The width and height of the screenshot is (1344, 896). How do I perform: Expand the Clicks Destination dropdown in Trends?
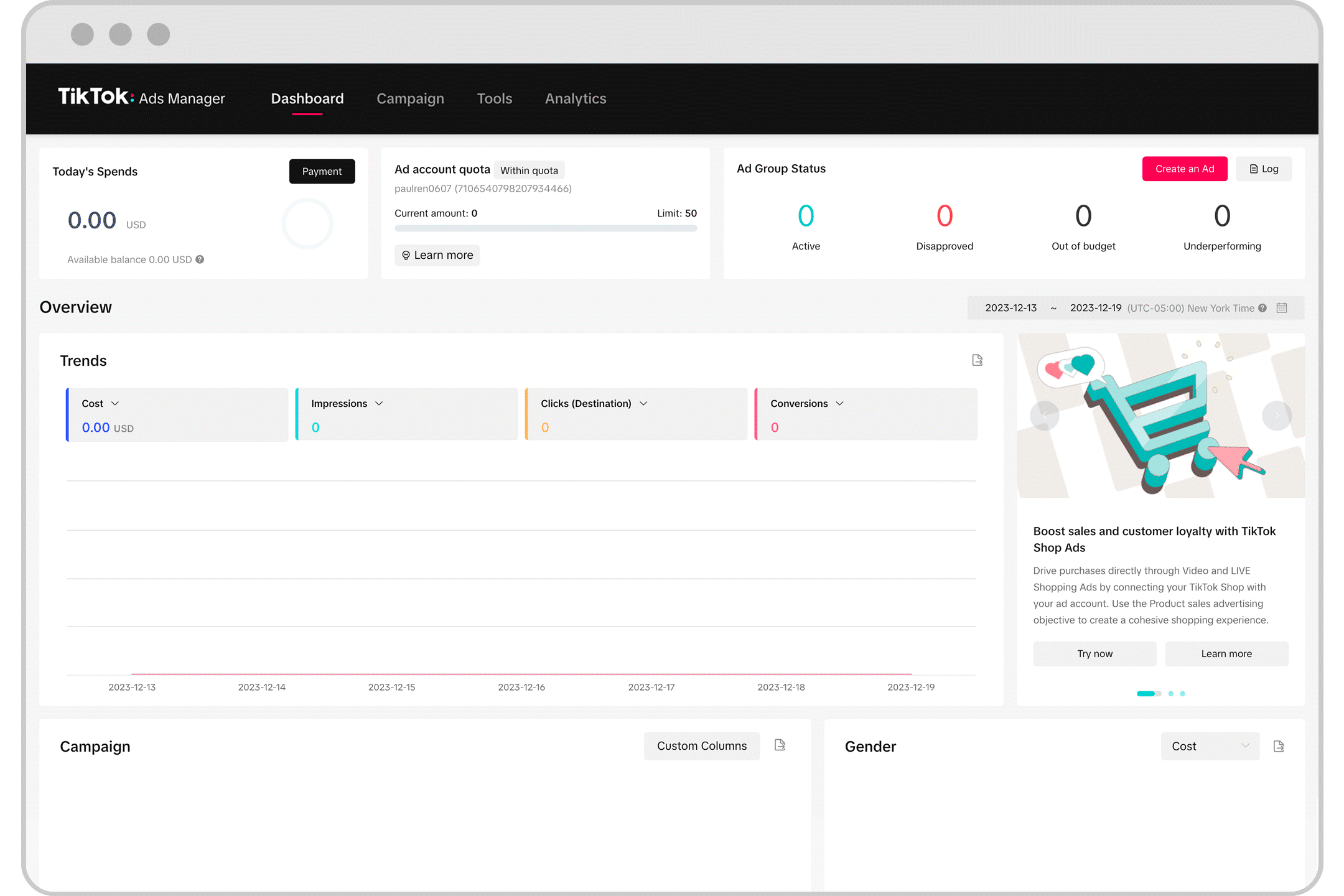644,403
